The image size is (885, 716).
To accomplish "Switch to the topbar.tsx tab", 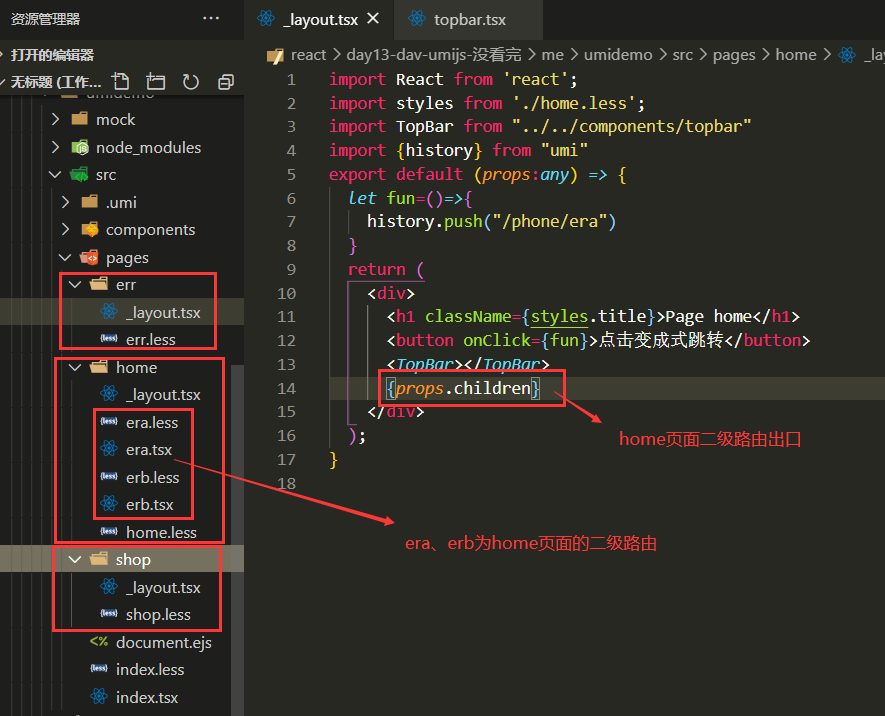I will [x=469, y=20].
